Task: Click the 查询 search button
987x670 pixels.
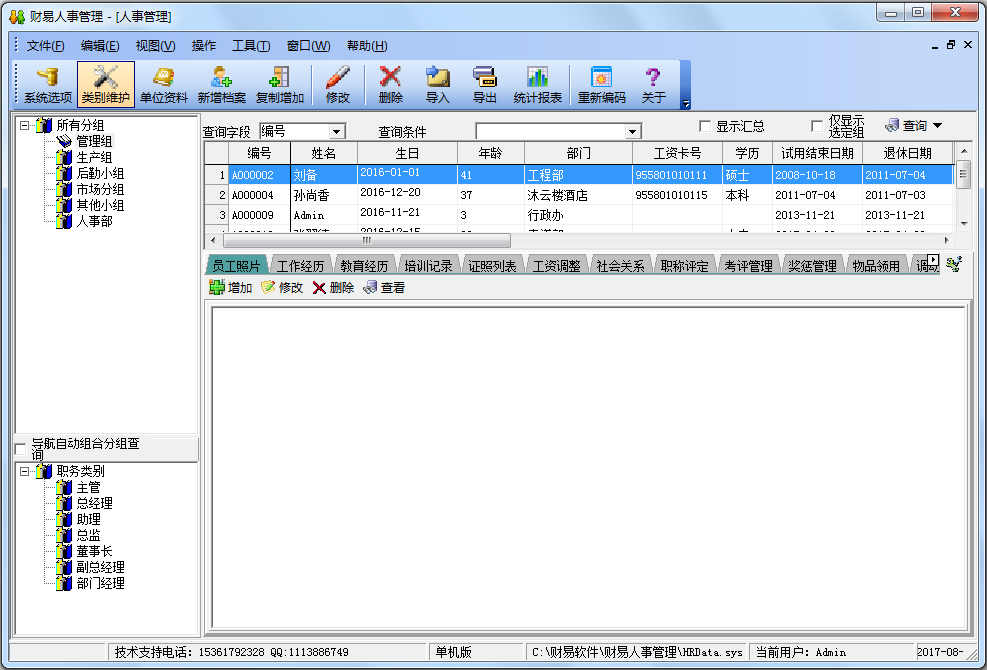Action: tap(913, 126)
